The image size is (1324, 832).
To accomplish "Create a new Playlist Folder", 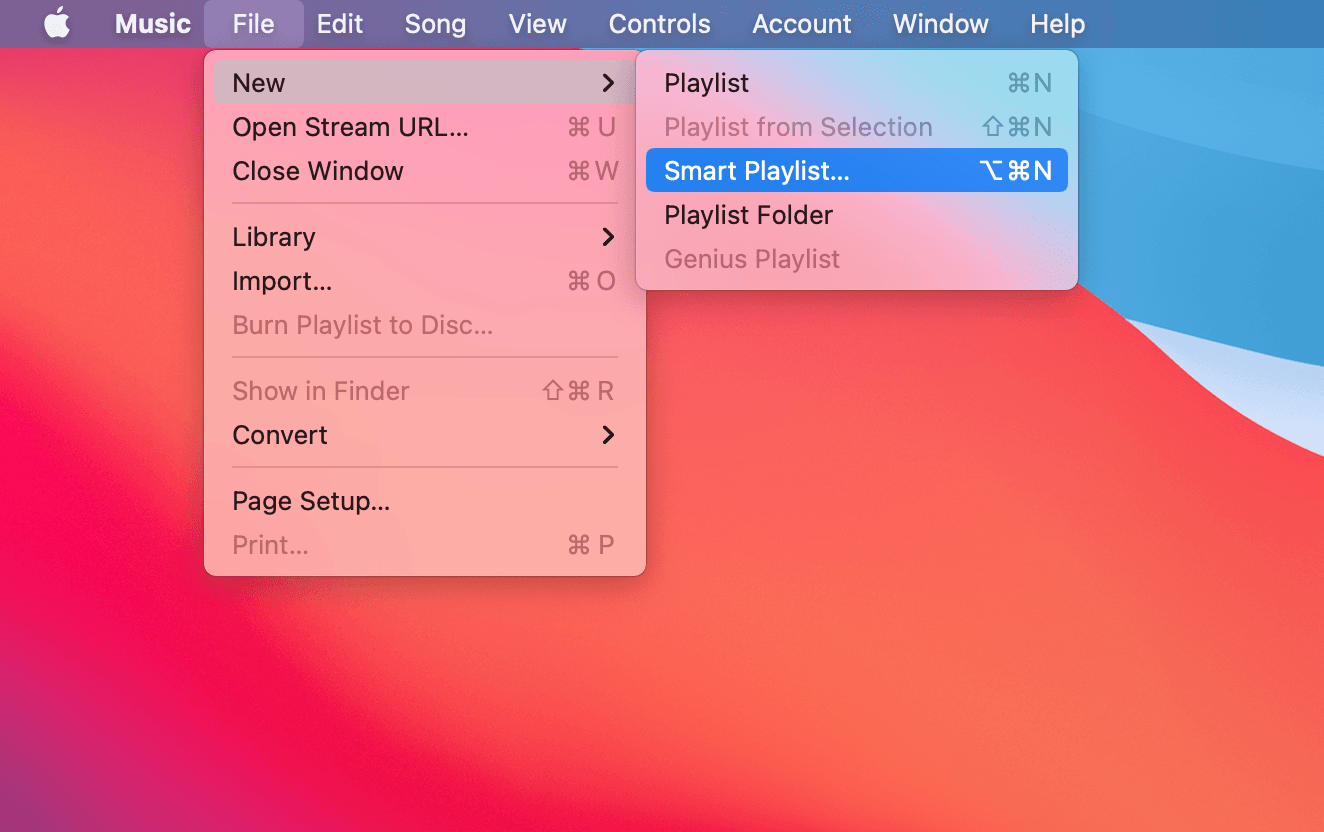I will click(857, 215).
